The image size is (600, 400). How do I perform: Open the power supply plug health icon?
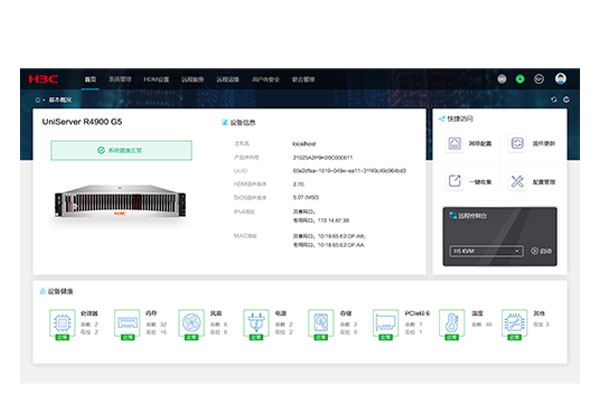(256, 324)
